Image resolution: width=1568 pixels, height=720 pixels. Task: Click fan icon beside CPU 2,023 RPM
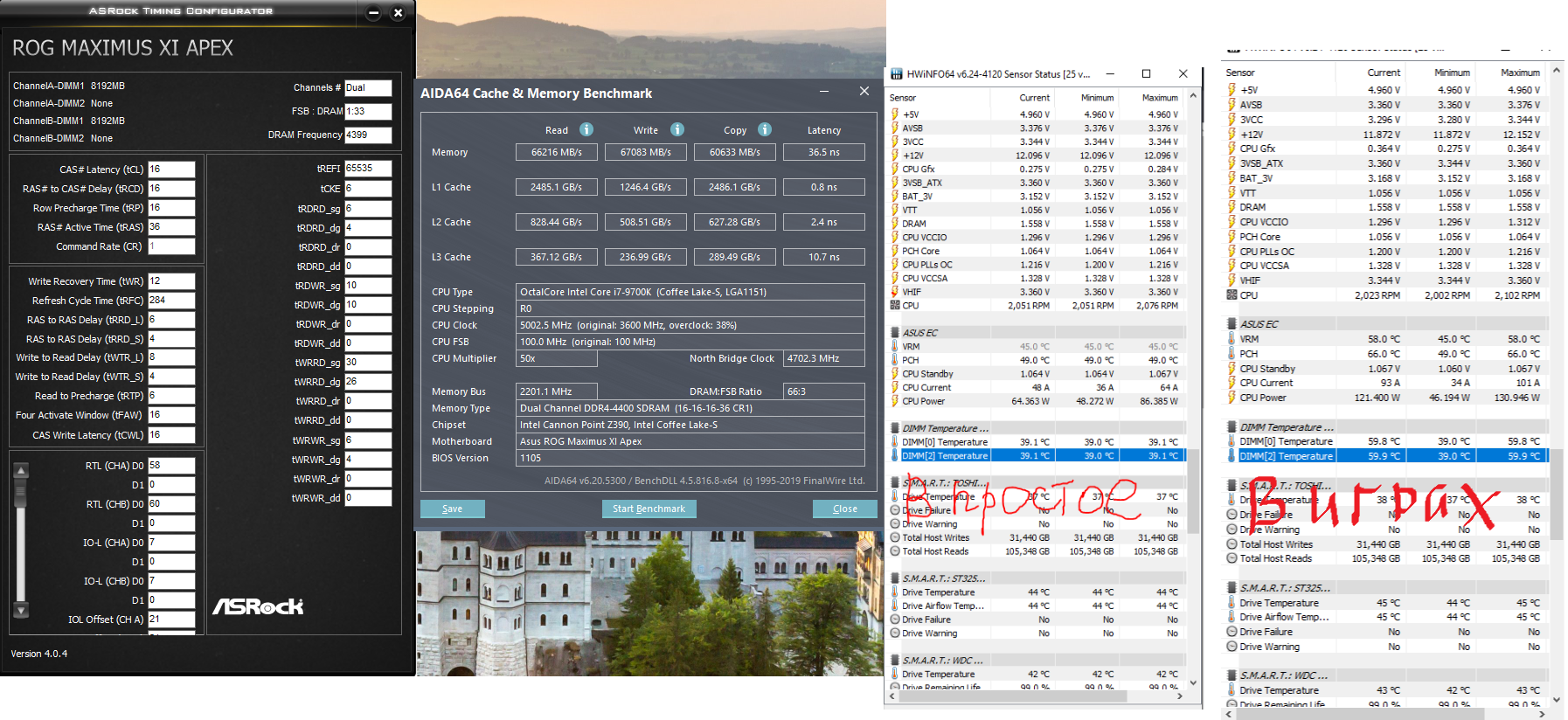(1232, 295)
